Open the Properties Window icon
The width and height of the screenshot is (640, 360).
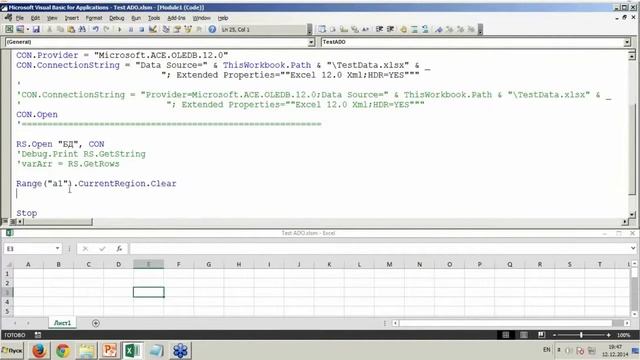pos(177,29)
